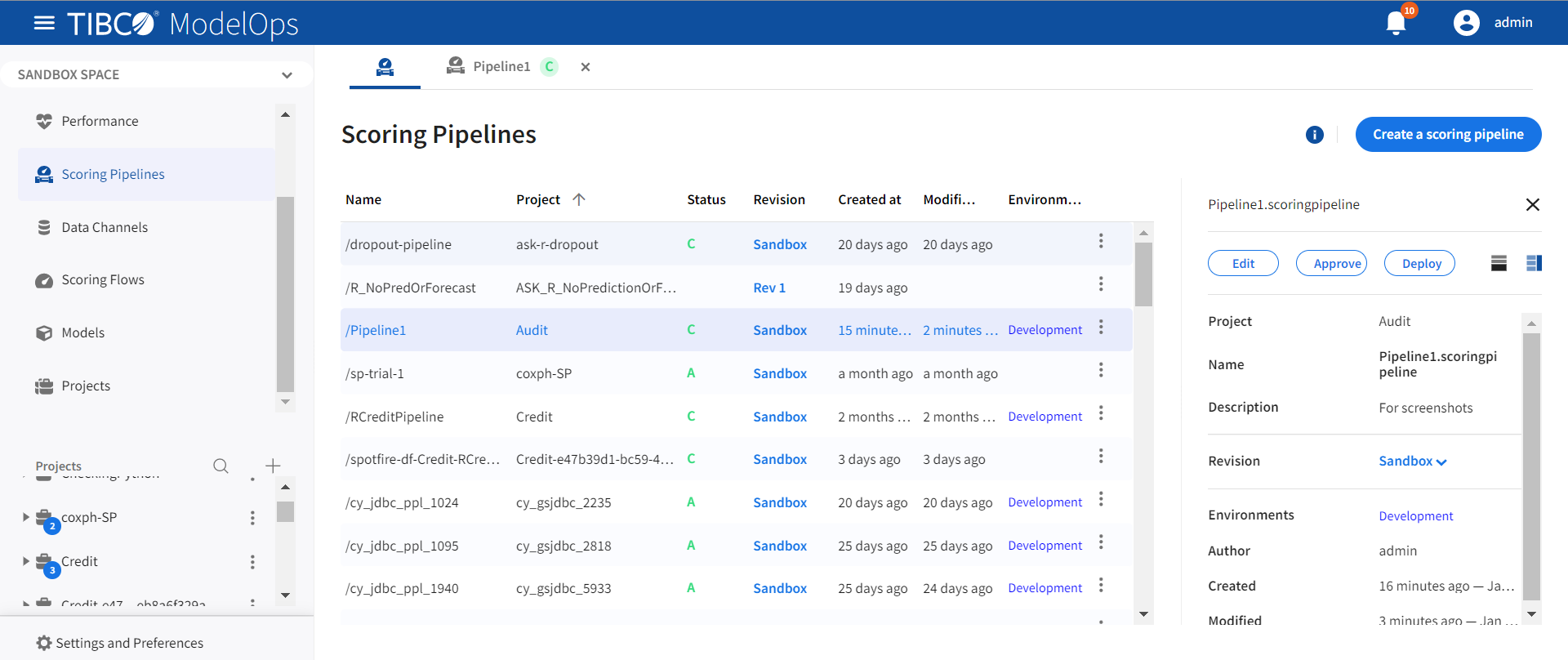1568x660 pixels.
Task: Click the Deploy button
Action: coord(1420,263)
